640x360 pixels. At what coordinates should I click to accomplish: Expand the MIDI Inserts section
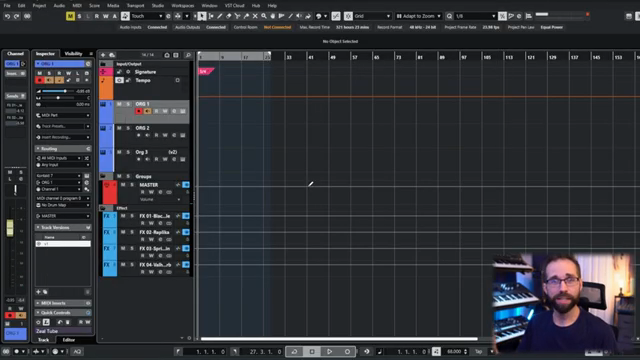(x=62, y=303)
